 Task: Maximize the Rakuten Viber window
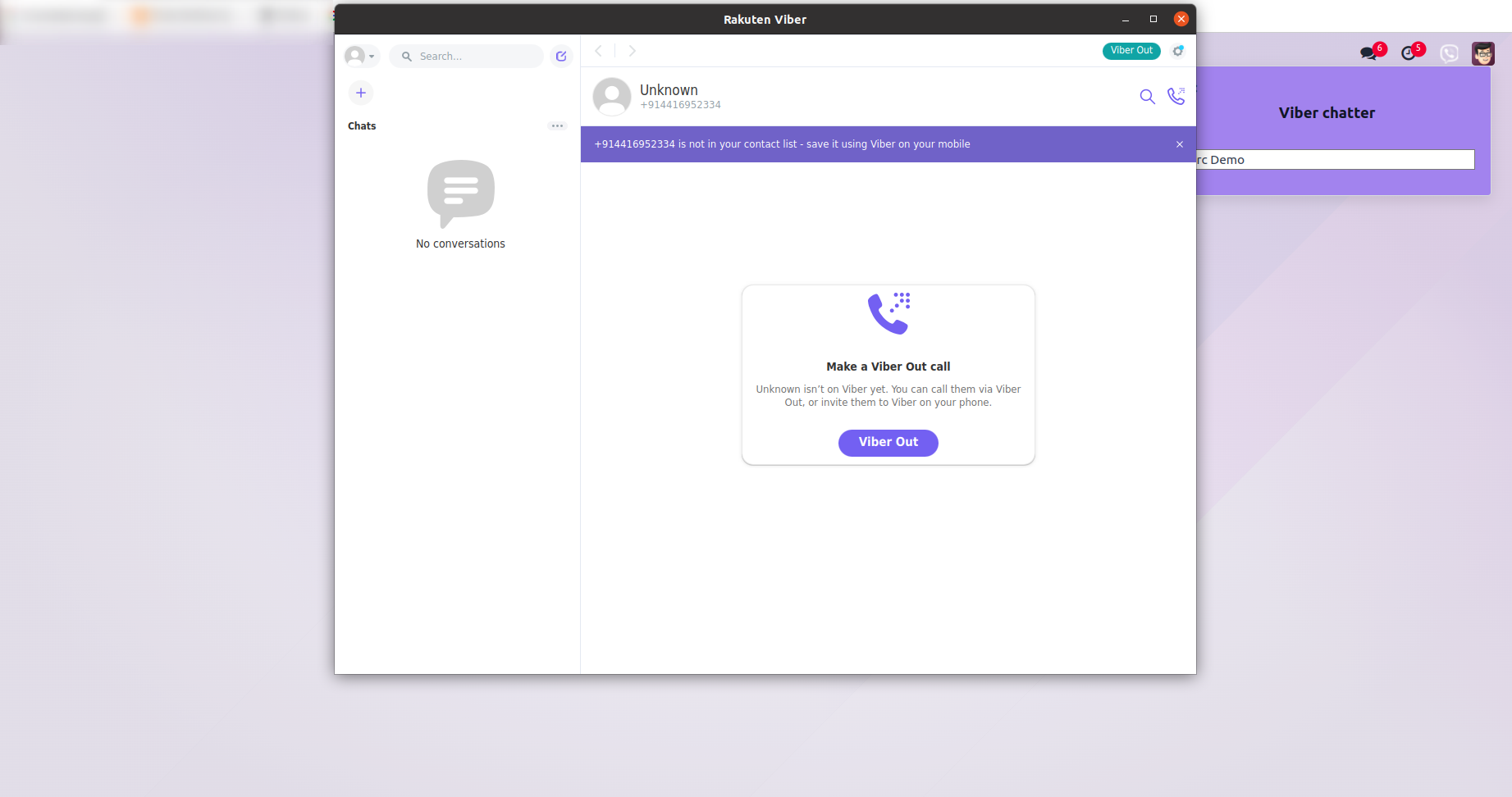(1153, 19)
